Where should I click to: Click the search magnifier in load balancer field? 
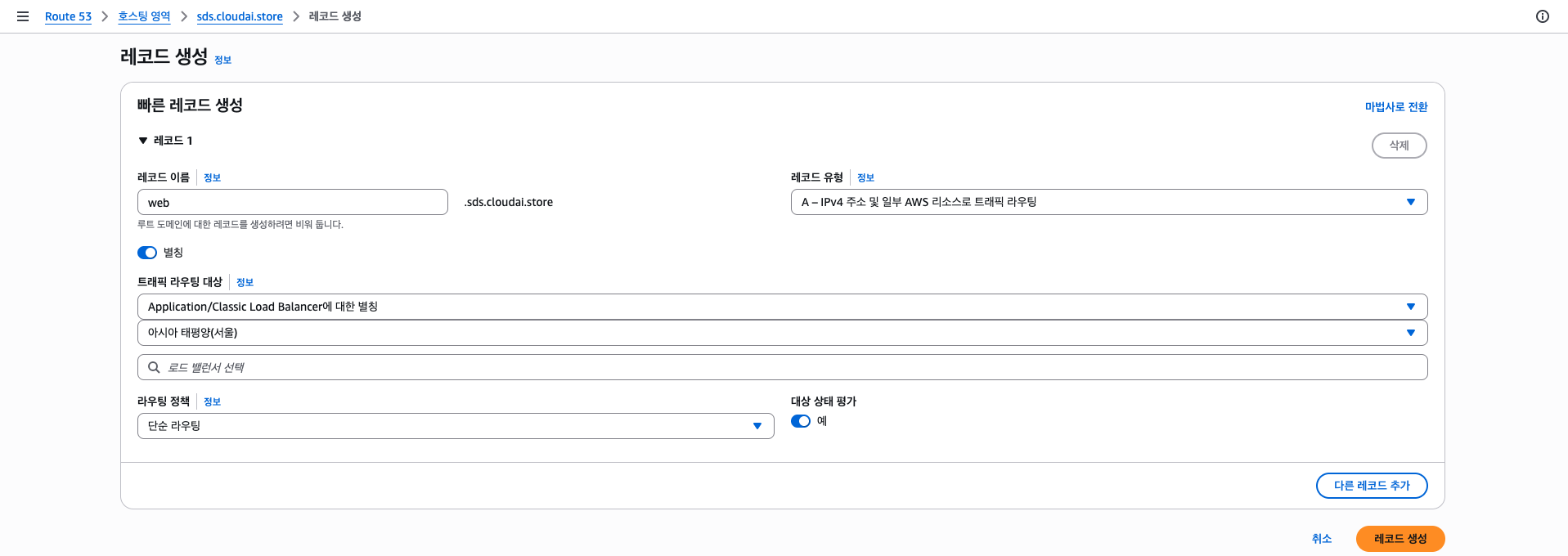click(154, 367)
